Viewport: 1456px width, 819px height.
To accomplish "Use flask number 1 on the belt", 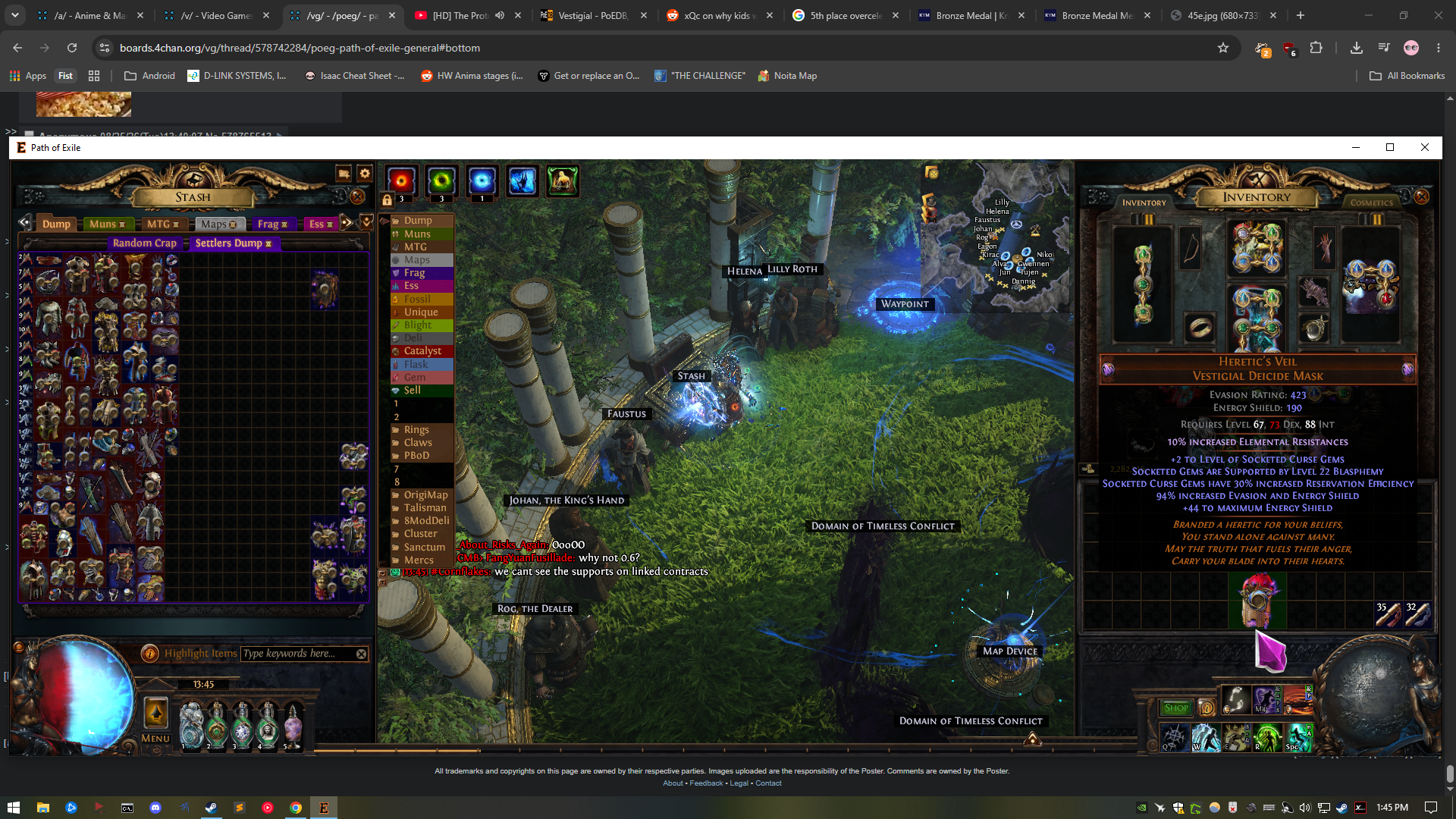I will (x=191, y=724).
